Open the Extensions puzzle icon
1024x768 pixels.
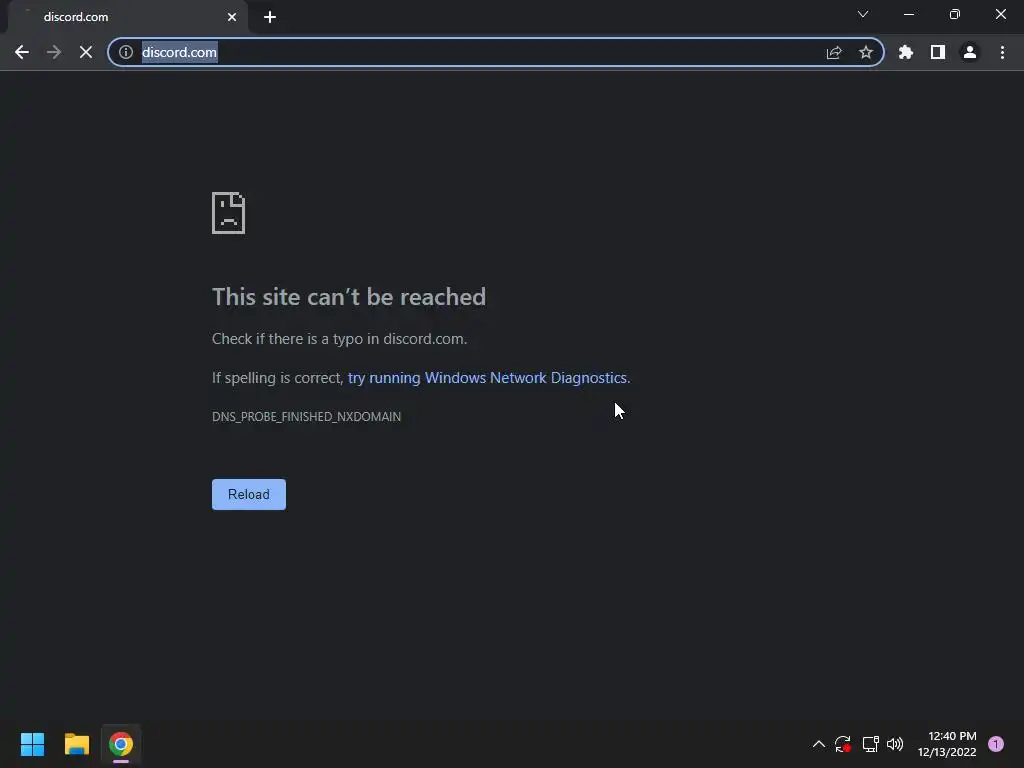tap(906, 52)
